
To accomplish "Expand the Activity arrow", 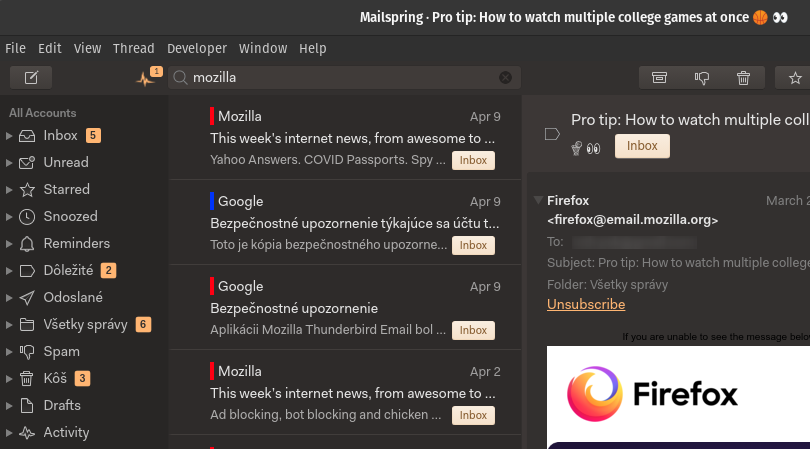I will [9, 432].
